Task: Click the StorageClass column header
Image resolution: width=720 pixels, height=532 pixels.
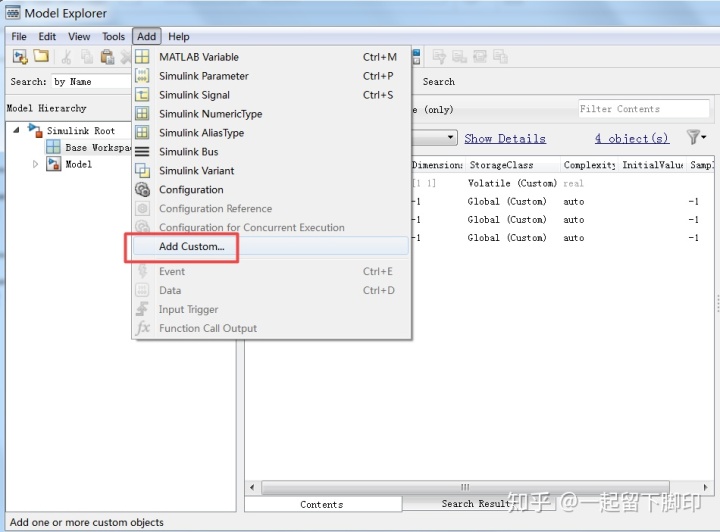Action: pos(512,164)
